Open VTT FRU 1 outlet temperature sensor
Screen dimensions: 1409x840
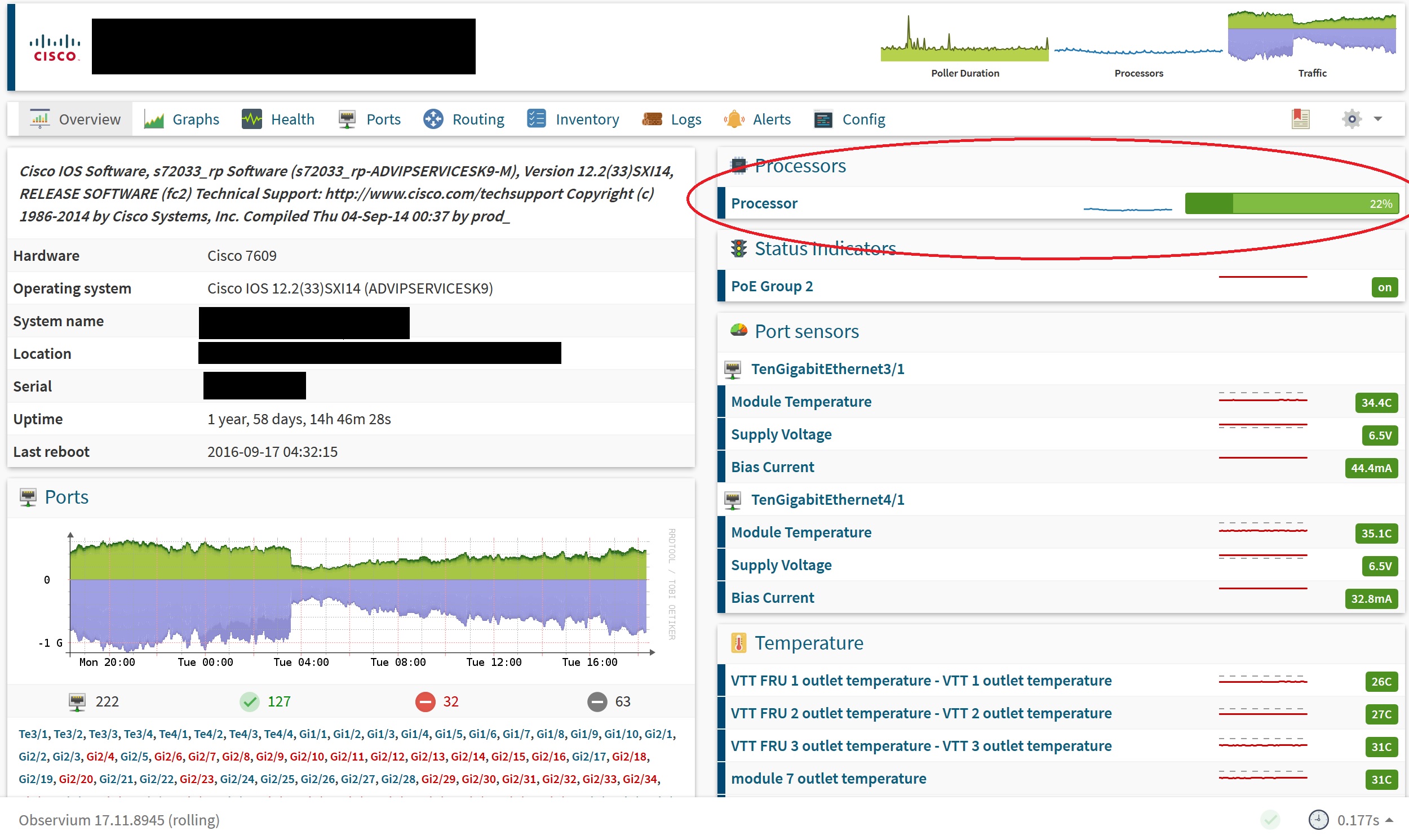point(920,681)
